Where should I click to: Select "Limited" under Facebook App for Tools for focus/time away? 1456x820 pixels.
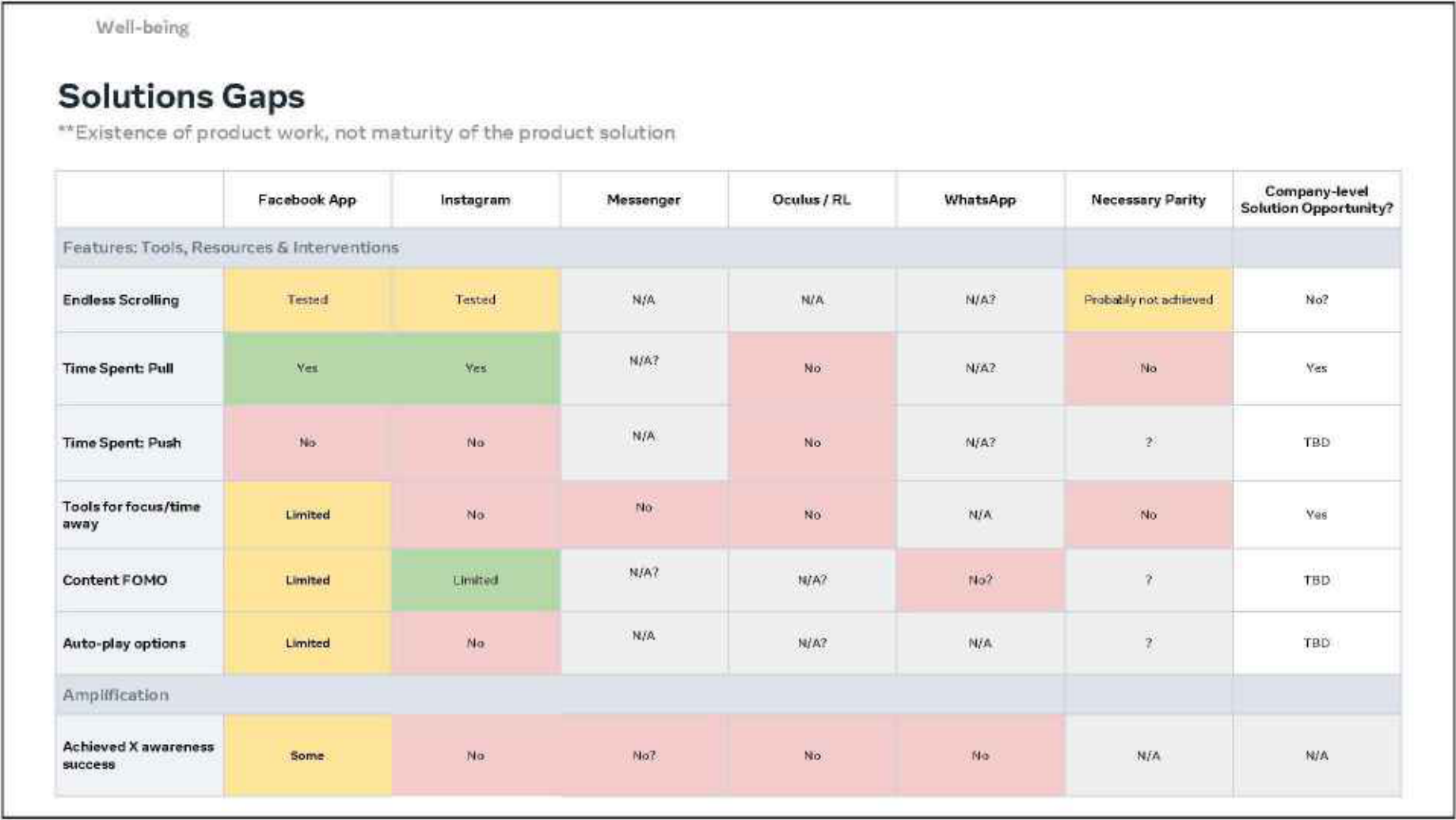[x=307, y=514]
